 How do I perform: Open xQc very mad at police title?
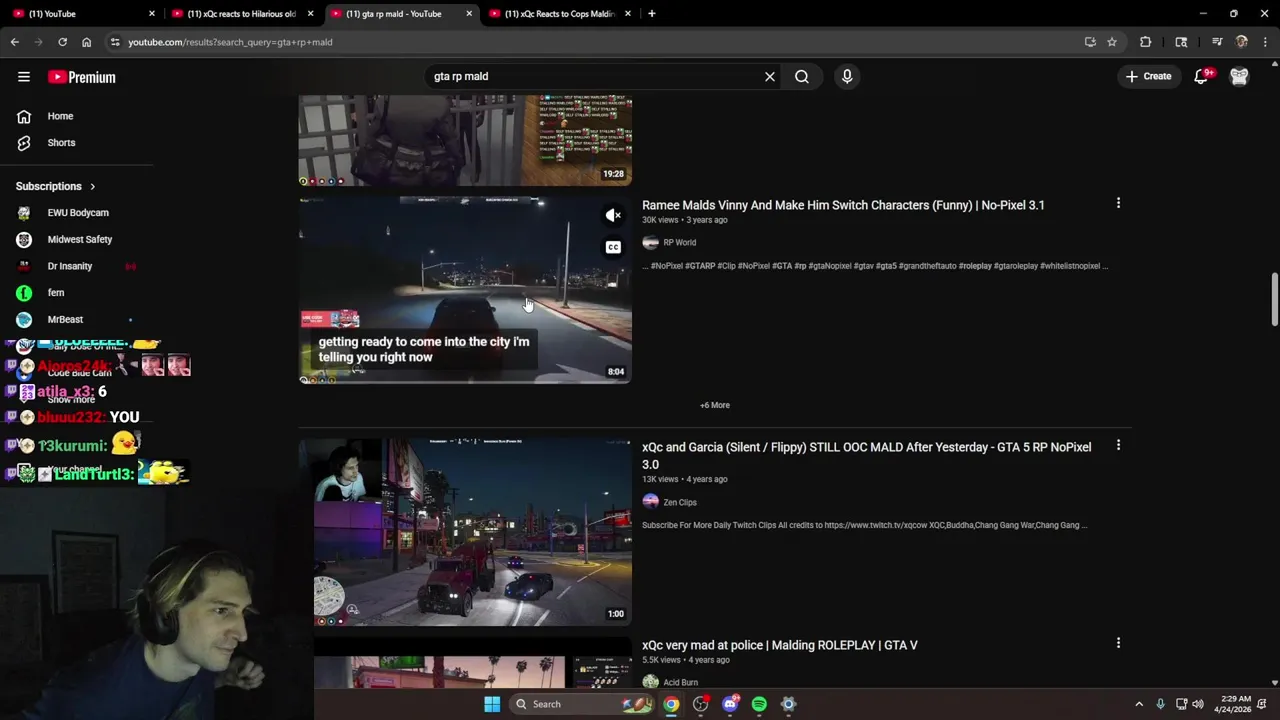(779, 645)
